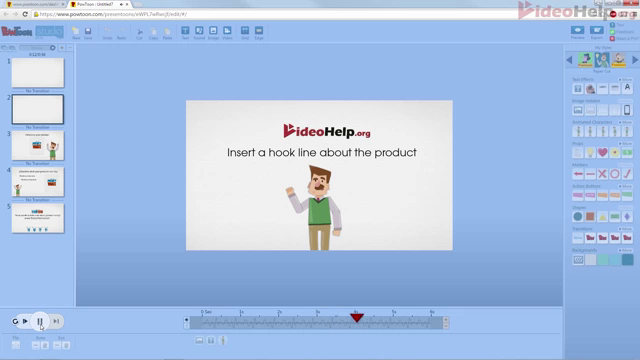Add the circle shape
Screen dimensions: 640x360
[x=578, y=217]
